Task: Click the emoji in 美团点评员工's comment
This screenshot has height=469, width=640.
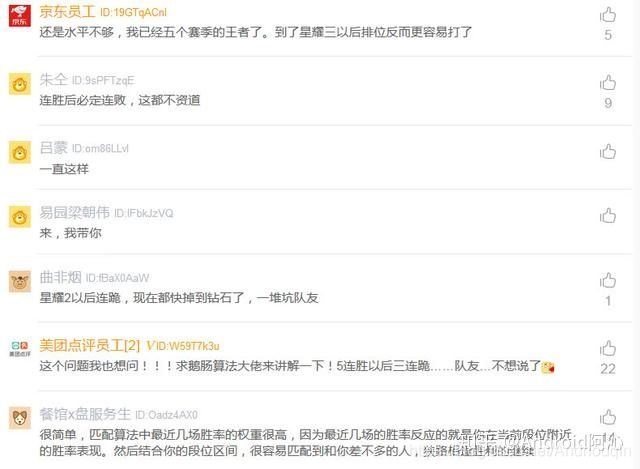Action: (548, 367)
